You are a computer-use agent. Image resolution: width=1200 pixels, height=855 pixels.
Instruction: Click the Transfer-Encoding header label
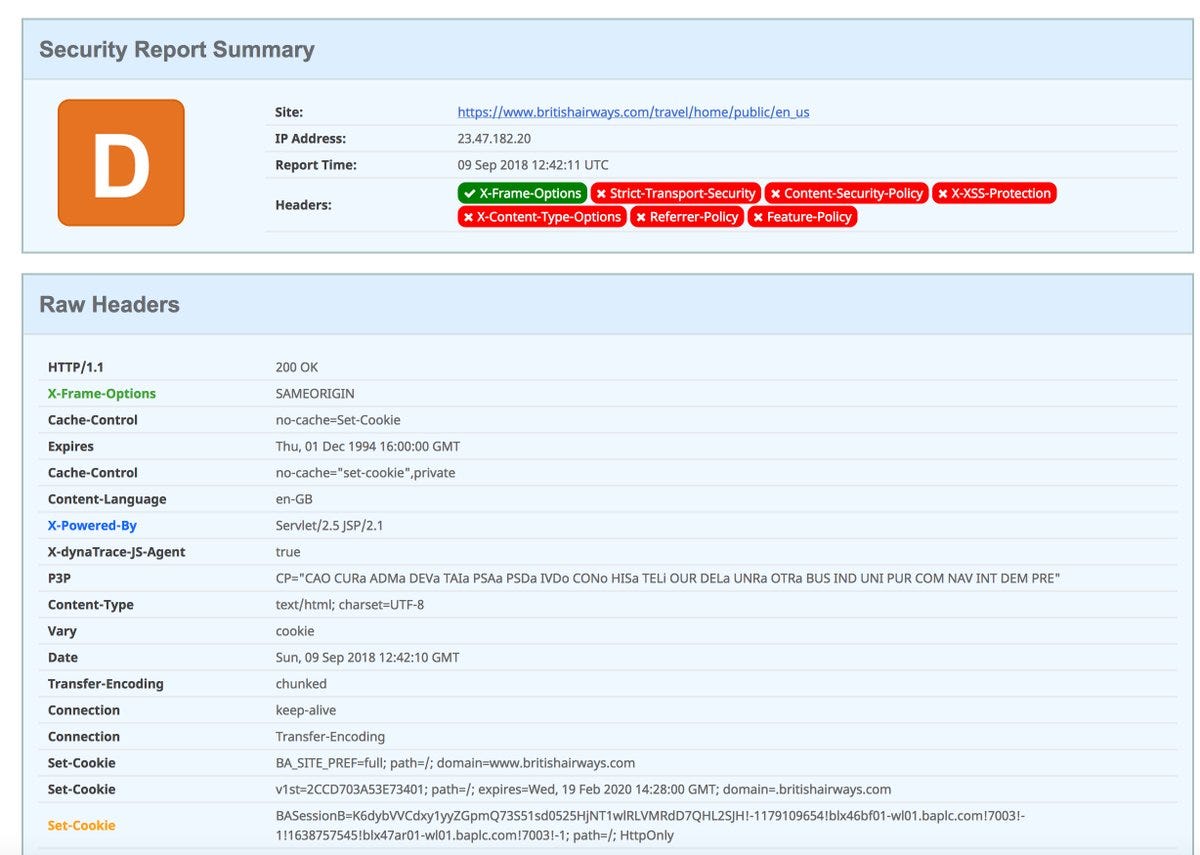tap(106, 684)
